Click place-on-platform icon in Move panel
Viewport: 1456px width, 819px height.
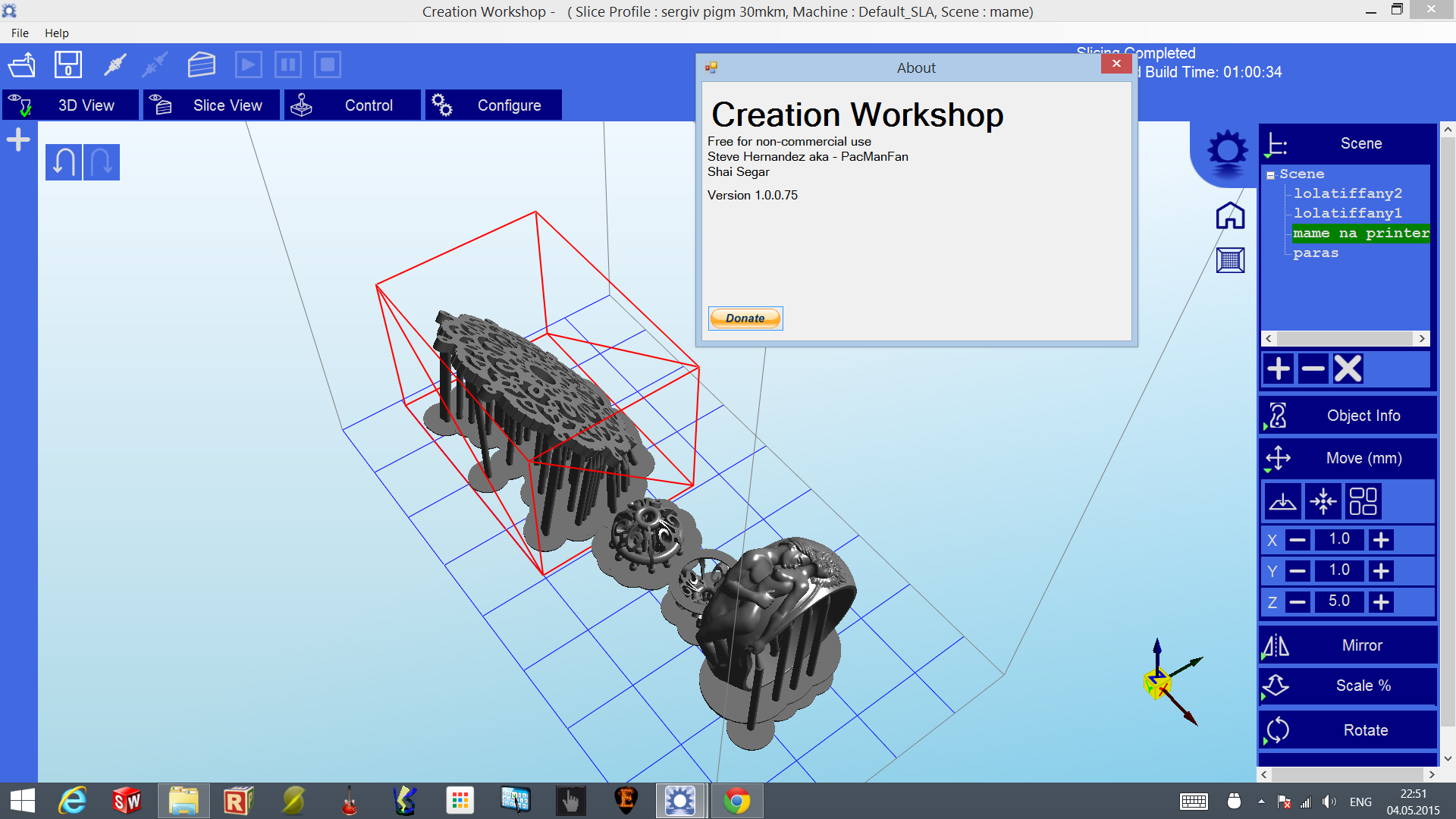tap(1282, 501)
